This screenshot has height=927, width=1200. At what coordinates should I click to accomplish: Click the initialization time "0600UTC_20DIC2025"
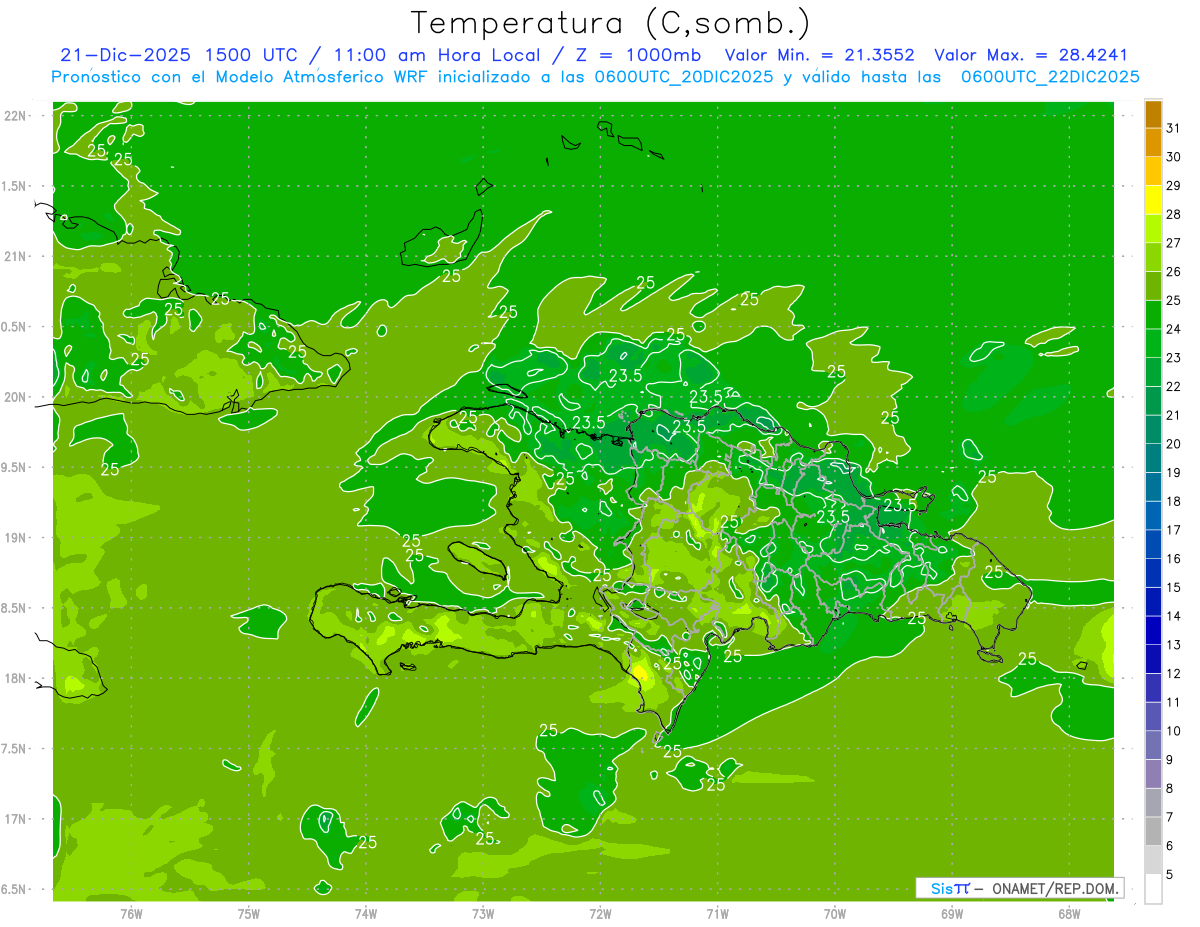(x=685, y=77)
